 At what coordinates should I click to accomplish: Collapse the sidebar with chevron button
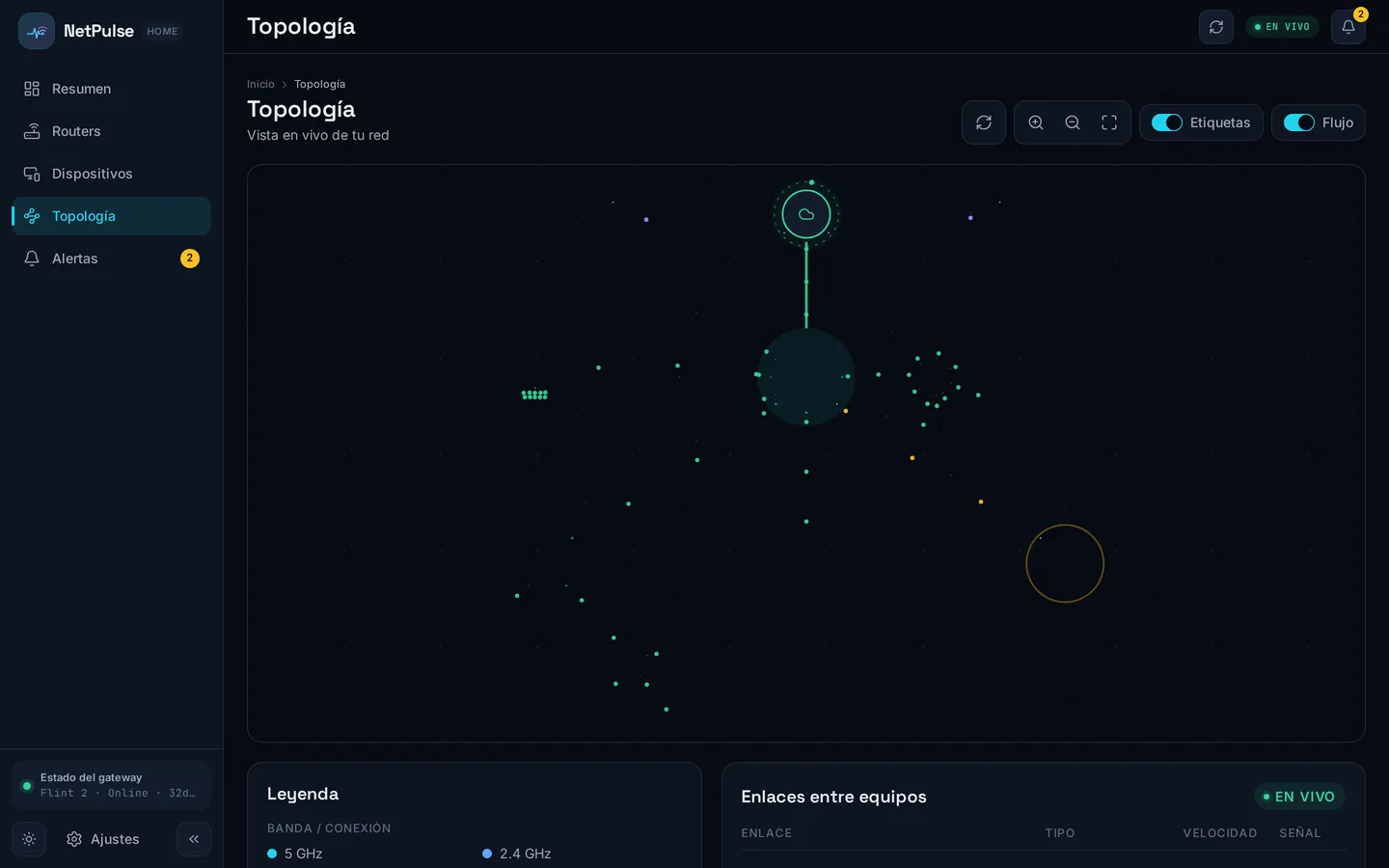[x=194, y=839]
